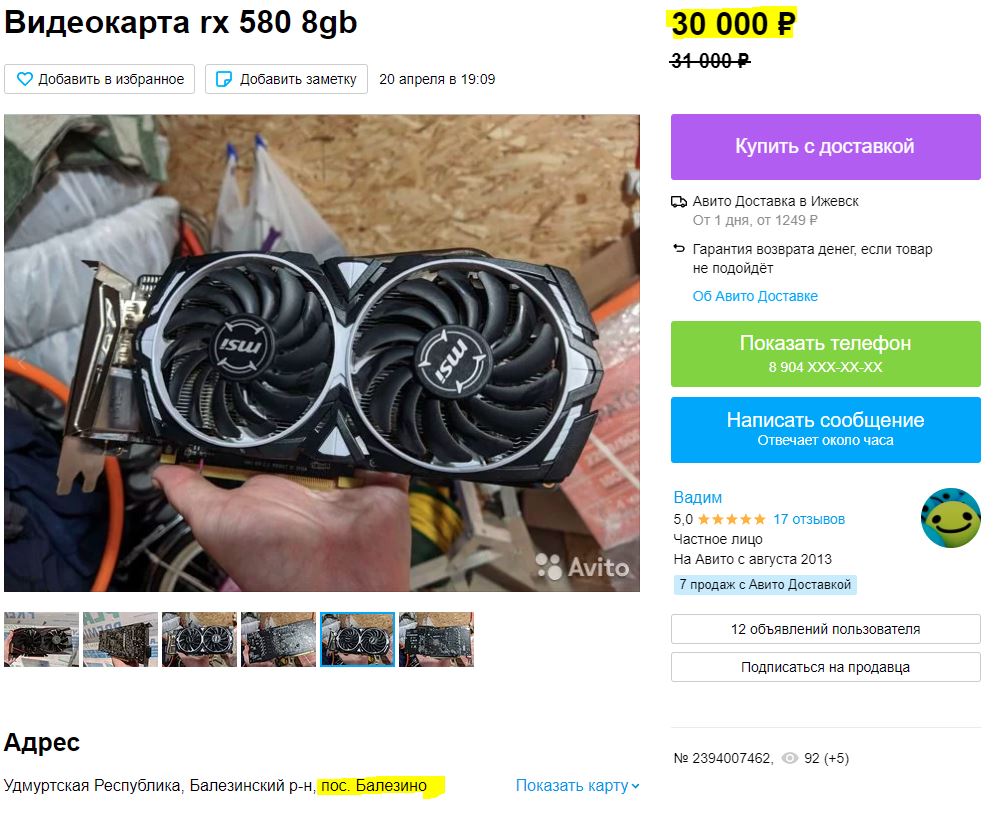Subscribe with Подписаться на продавца button
The image size is (999, 816).
826,667
